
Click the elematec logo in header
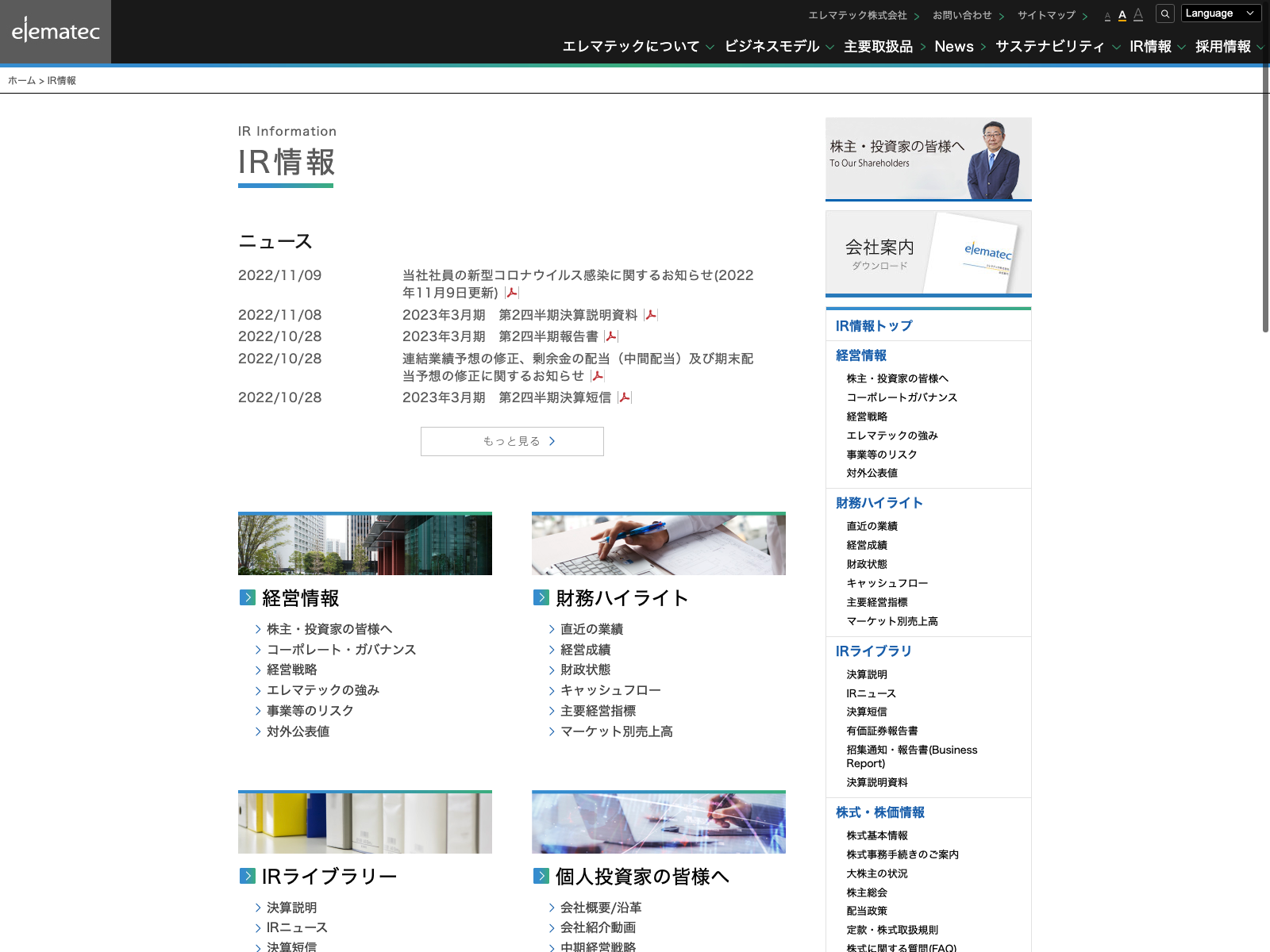(x=56, y=32)
